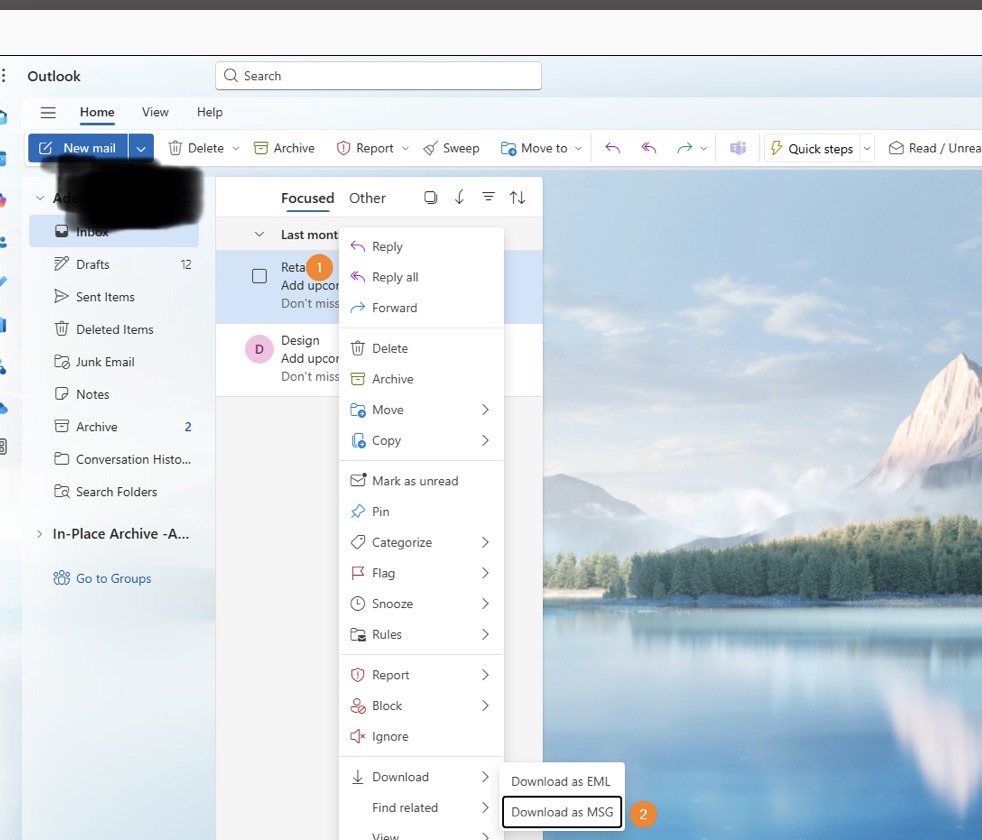Image resolution: width=982 pixels, height=840 pixels.
Task: Open the filter icon in message list
Action: point(488,197)
